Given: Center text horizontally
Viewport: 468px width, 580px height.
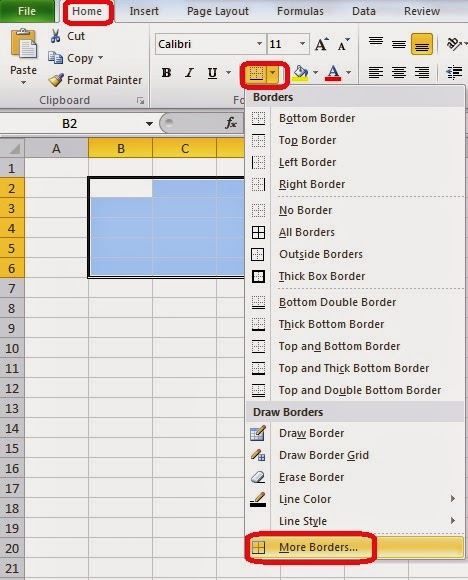Looking at the screenshot, I should pyautogui.click(x=399, y=72).
